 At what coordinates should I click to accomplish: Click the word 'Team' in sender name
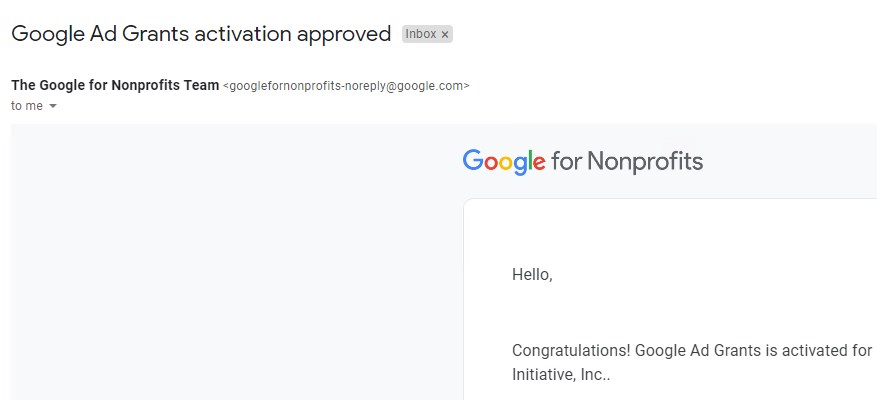pyautogui.click(x=203, y=86)
